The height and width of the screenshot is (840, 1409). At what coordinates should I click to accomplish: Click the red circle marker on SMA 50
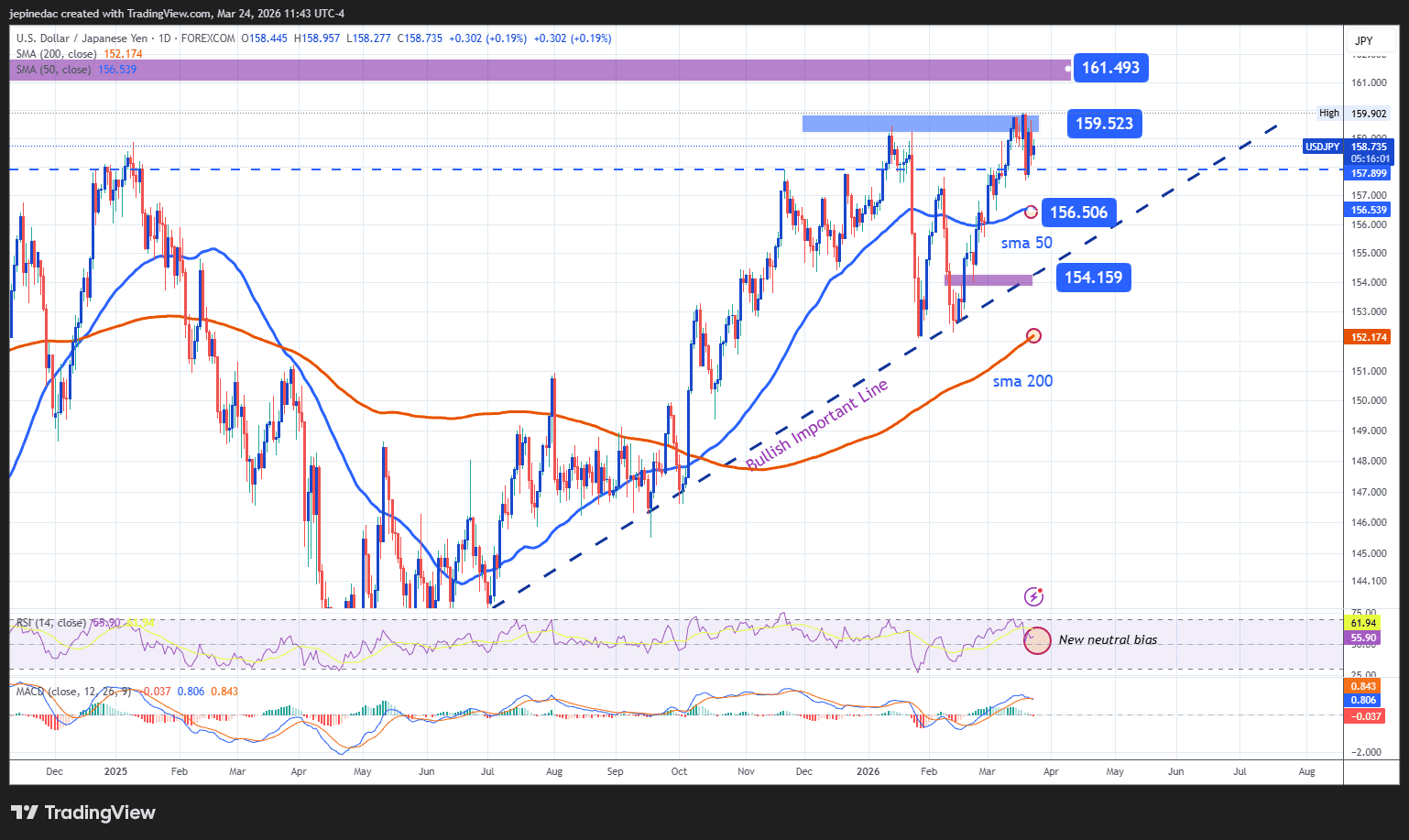coord(1031,213)
